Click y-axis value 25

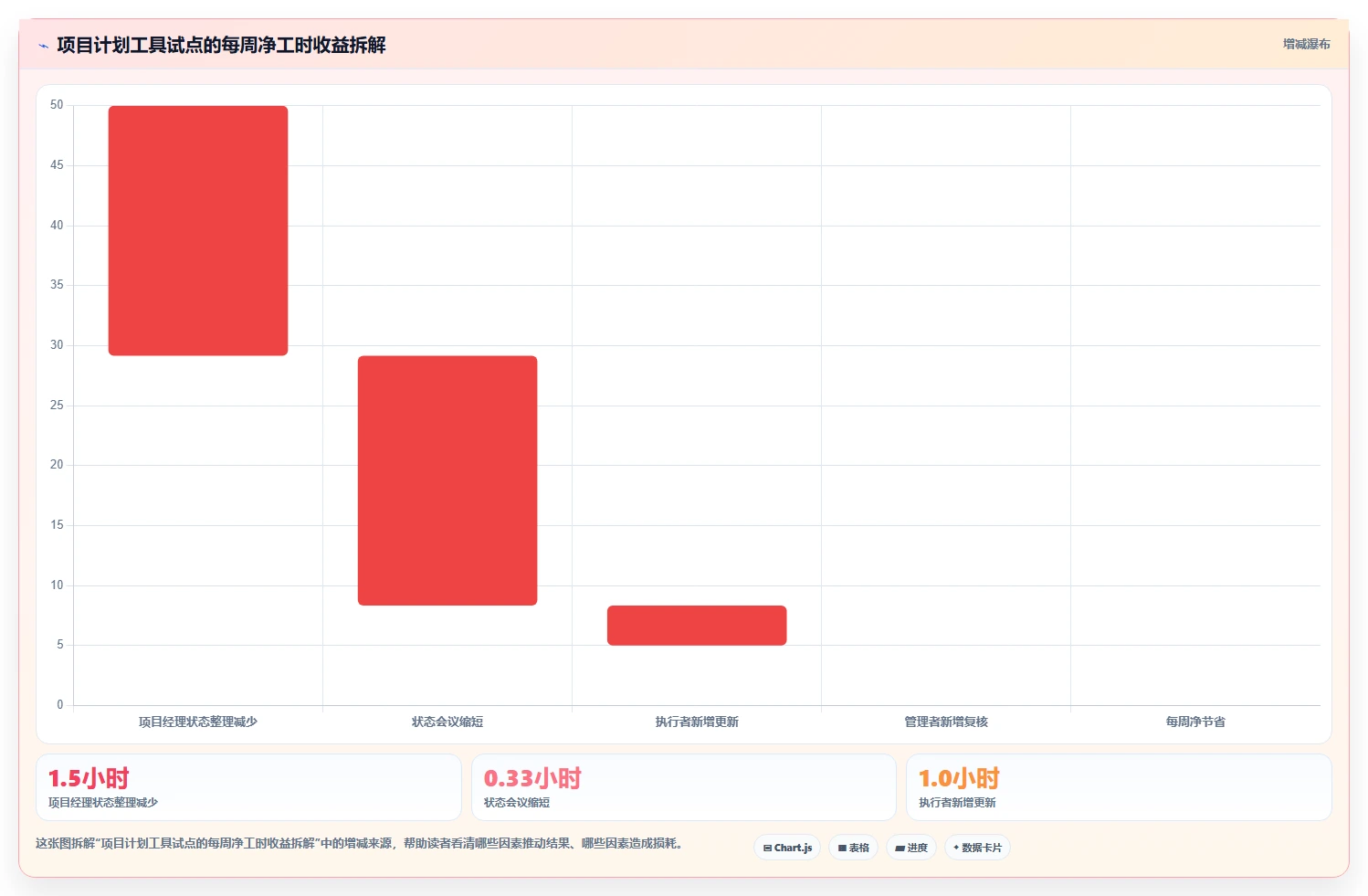click(57, 406)
